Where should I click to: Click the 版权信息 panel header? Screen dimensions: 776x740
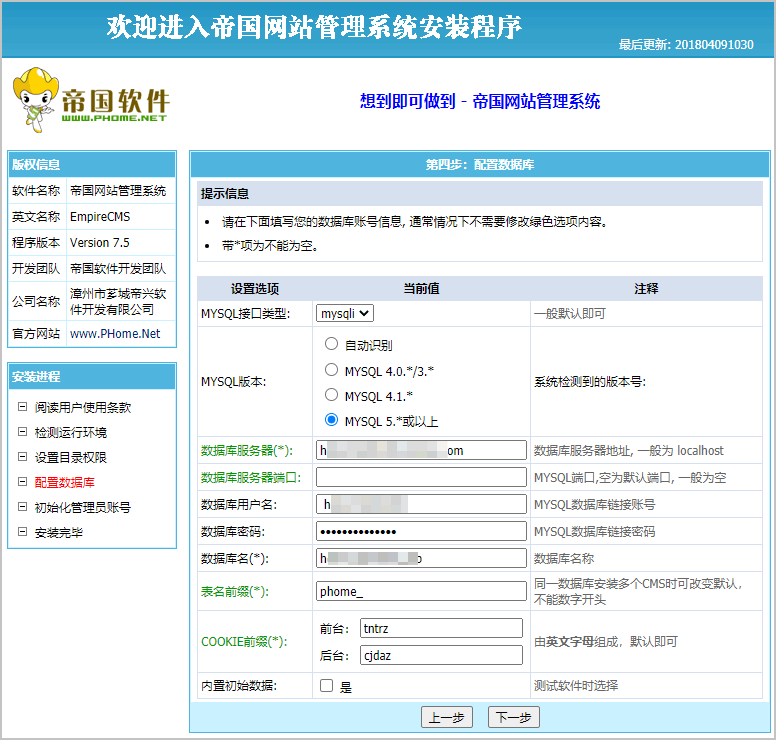(92, 165)
